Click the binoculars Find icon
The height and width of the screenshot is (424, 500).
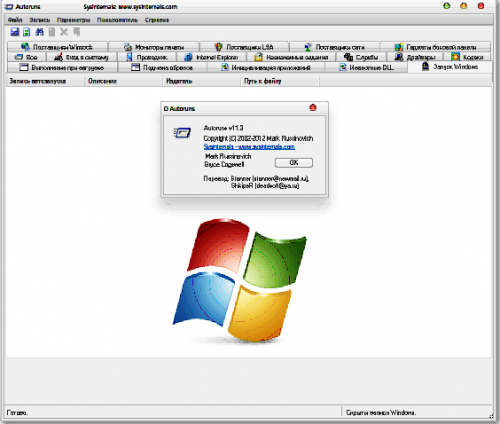click(x=39, y=32)
